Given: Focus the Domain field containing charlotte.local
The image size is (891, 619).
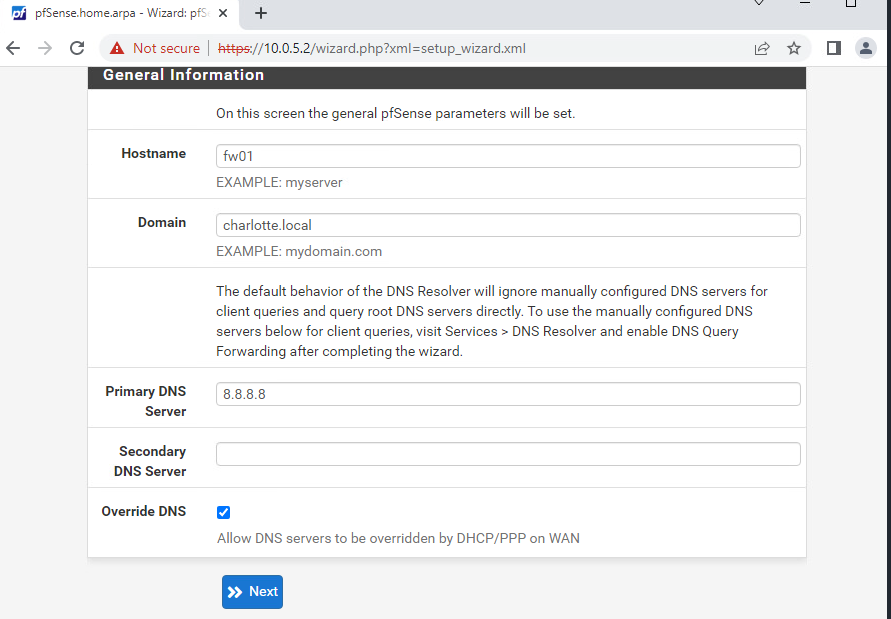Looking at the screenshot, I should (508, 225).
